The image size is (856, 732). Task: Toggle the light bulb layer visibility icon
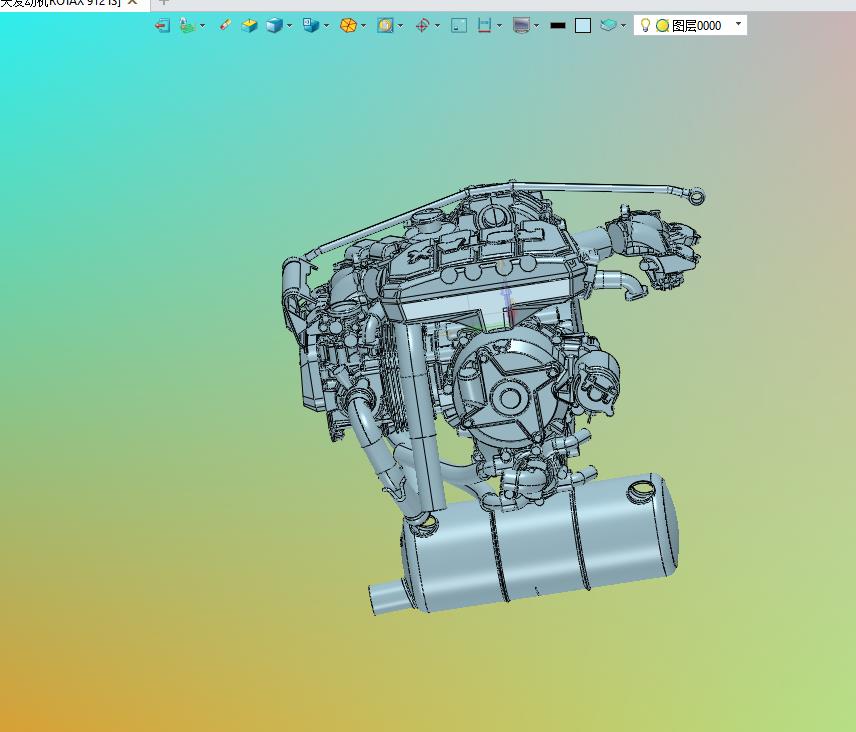pos(645,25)
